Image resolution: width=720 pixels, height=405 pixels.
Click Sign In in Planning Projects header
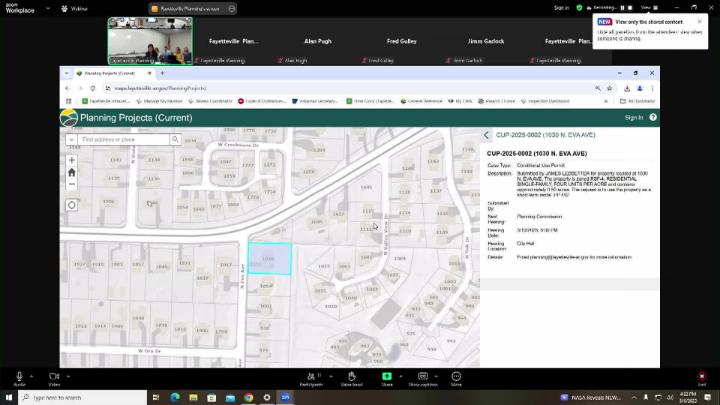[x=634, y=118]
